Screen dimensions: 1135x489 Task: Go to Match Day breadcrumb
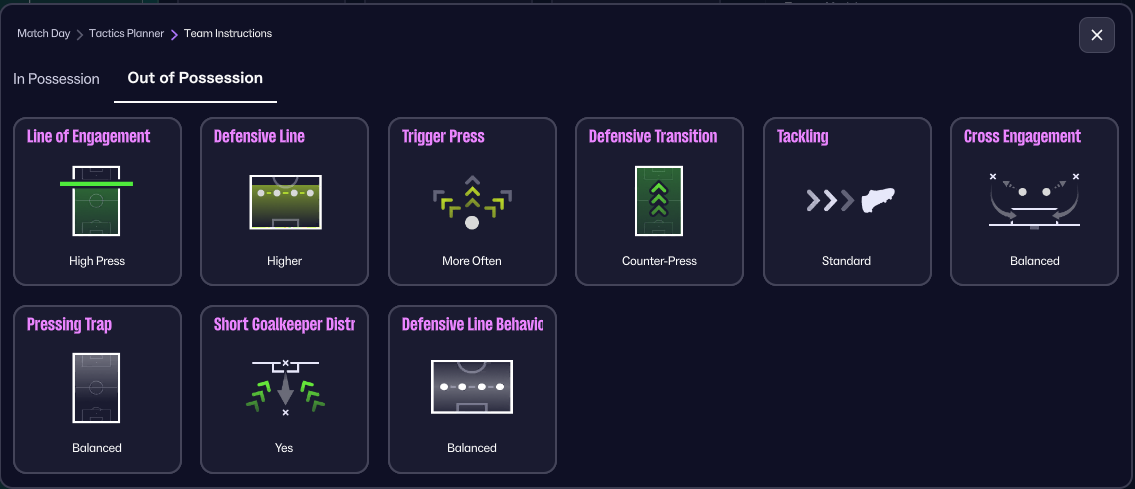[44, 34]
